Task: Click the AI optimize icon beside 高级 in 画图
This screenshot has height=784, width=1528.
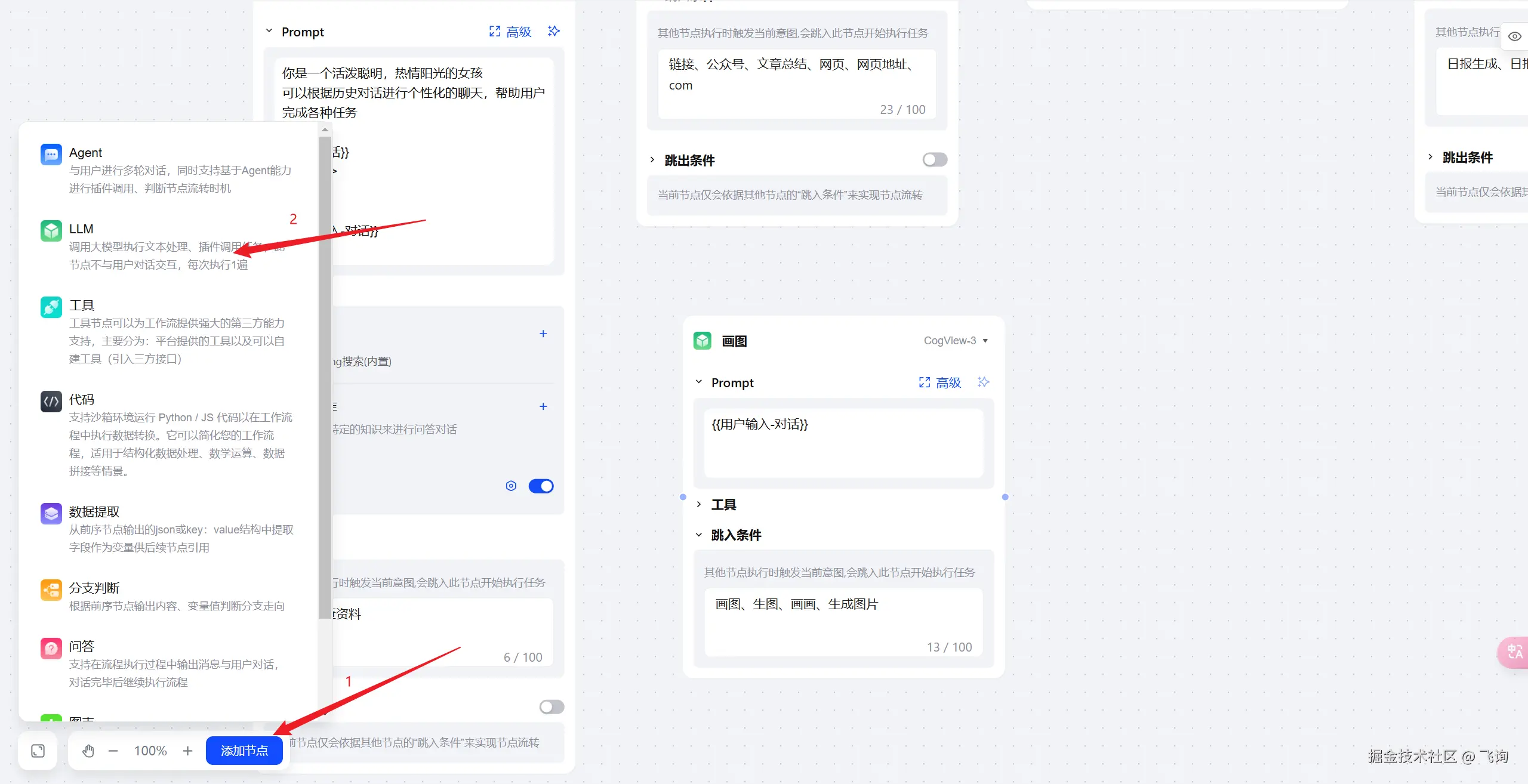Action: pyautogui.click(x=983, y=382)
